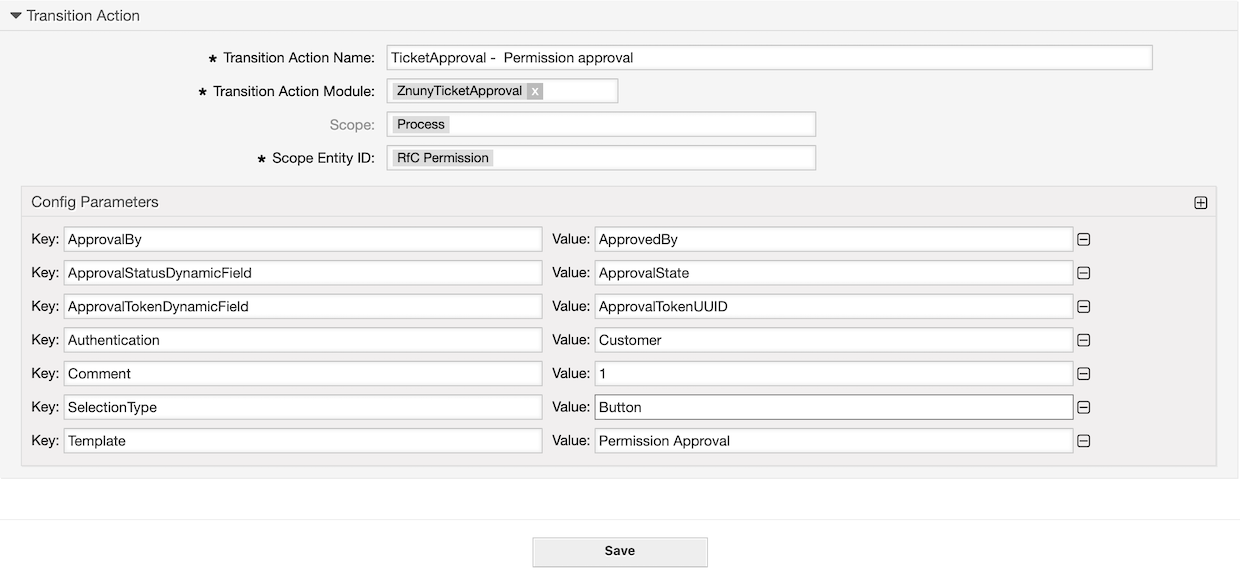
Task: Edit the Customer value field
Action: (x=833, y=340)
